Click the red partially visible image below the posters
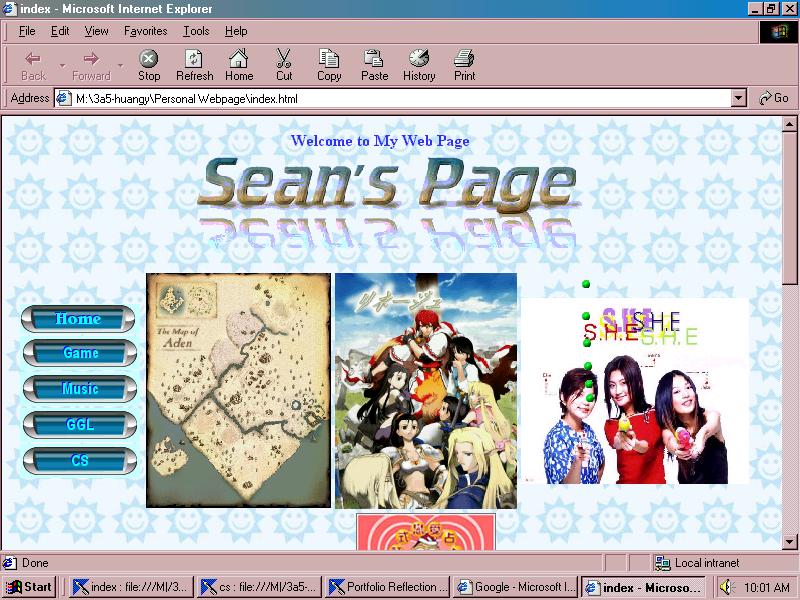This screenshot has height=600, width=800. [426, 532]
